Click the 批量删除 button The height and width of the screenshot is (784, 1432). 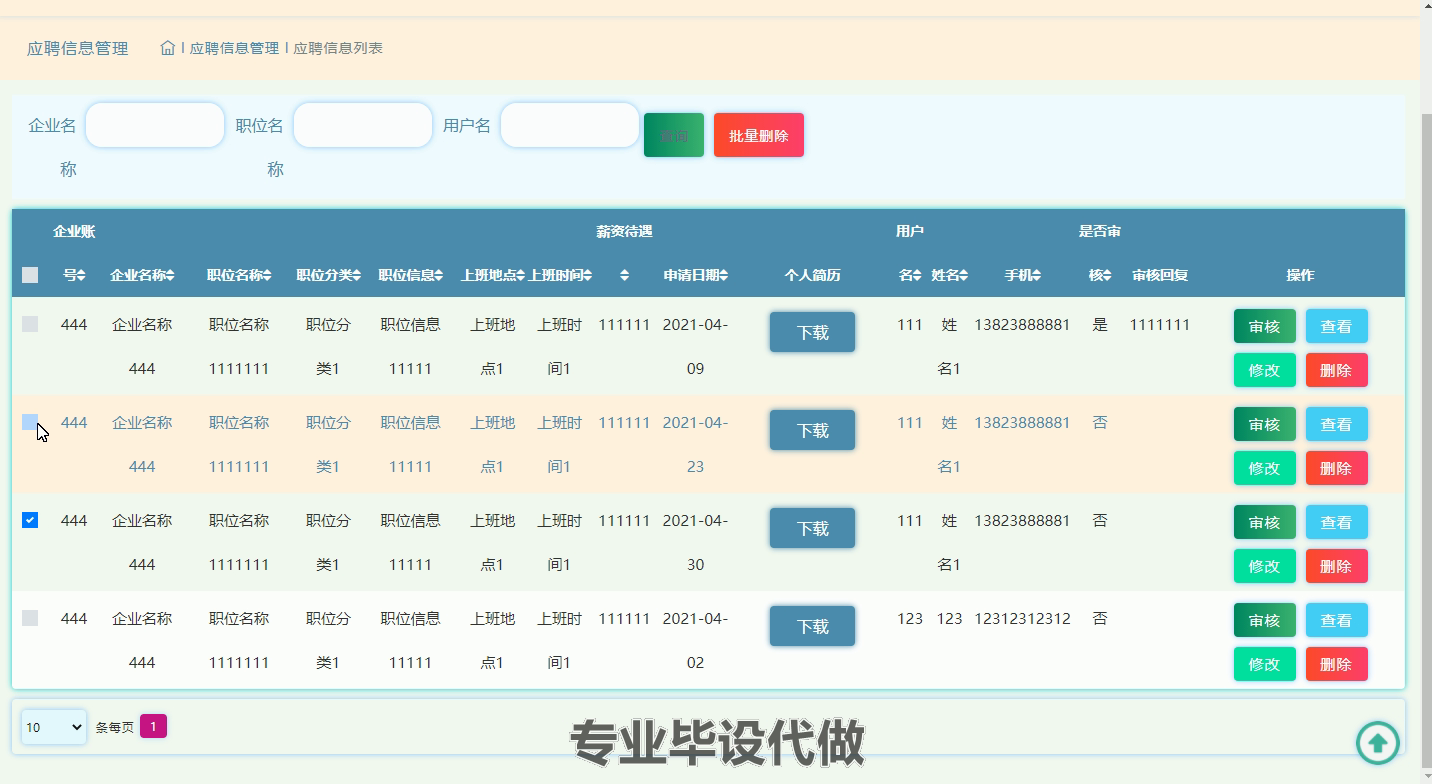click(x=759, y=135)
